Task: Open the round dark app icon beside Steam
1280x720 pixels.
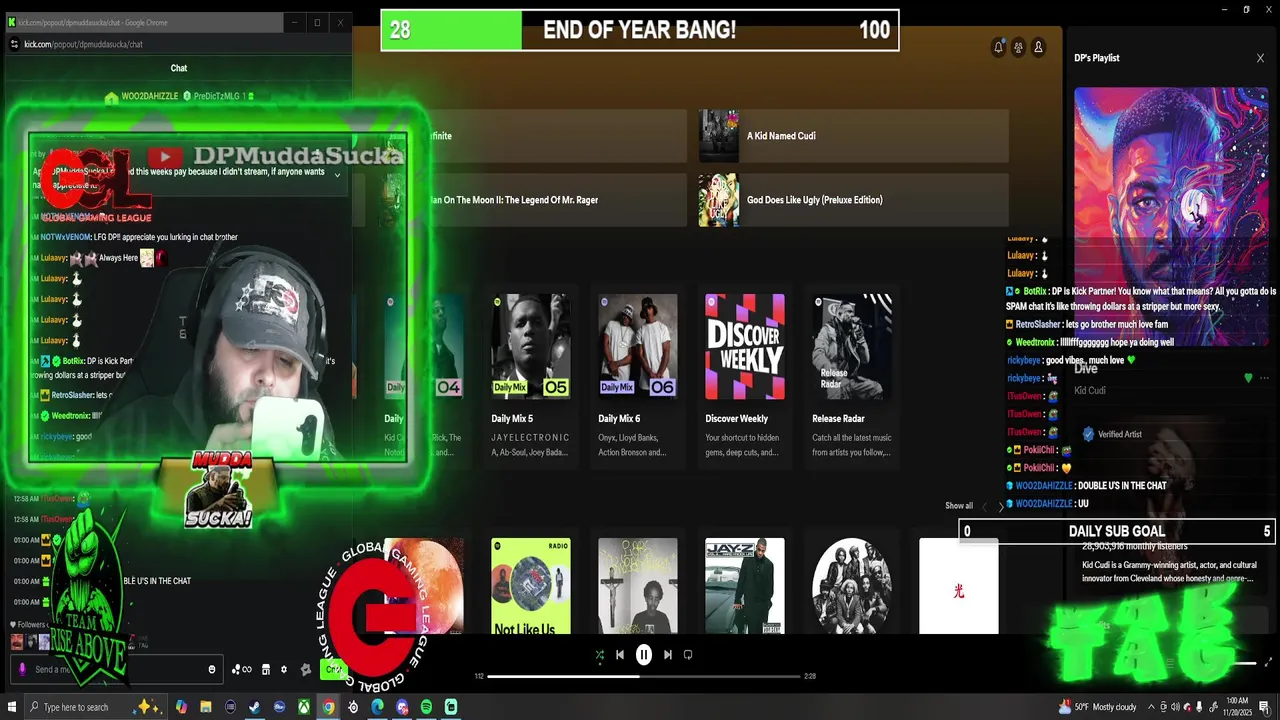Action: [230, 707]
